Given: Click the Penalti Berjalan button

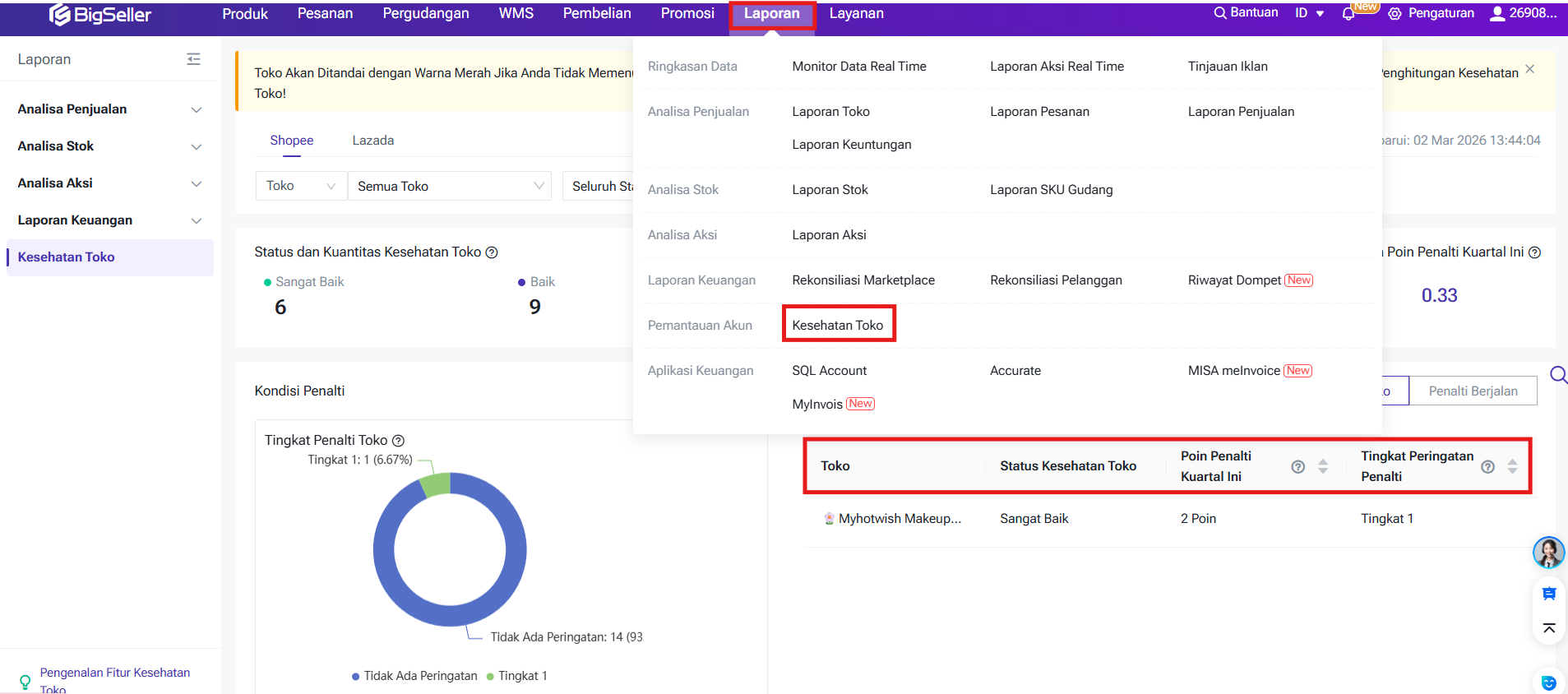Looking at the screenshot, I should coord(1473,391).
